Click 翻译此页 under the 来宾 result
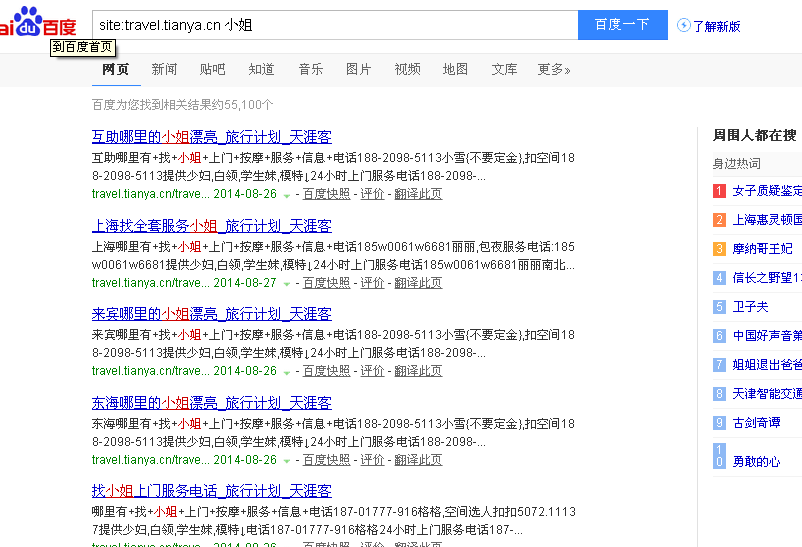 418,371
